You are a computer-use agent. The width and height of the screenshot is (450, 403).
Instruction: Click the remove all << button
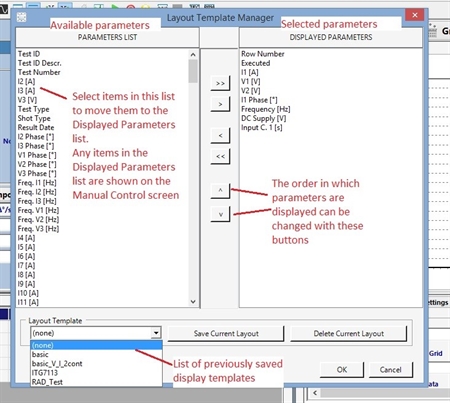[220, 156]
